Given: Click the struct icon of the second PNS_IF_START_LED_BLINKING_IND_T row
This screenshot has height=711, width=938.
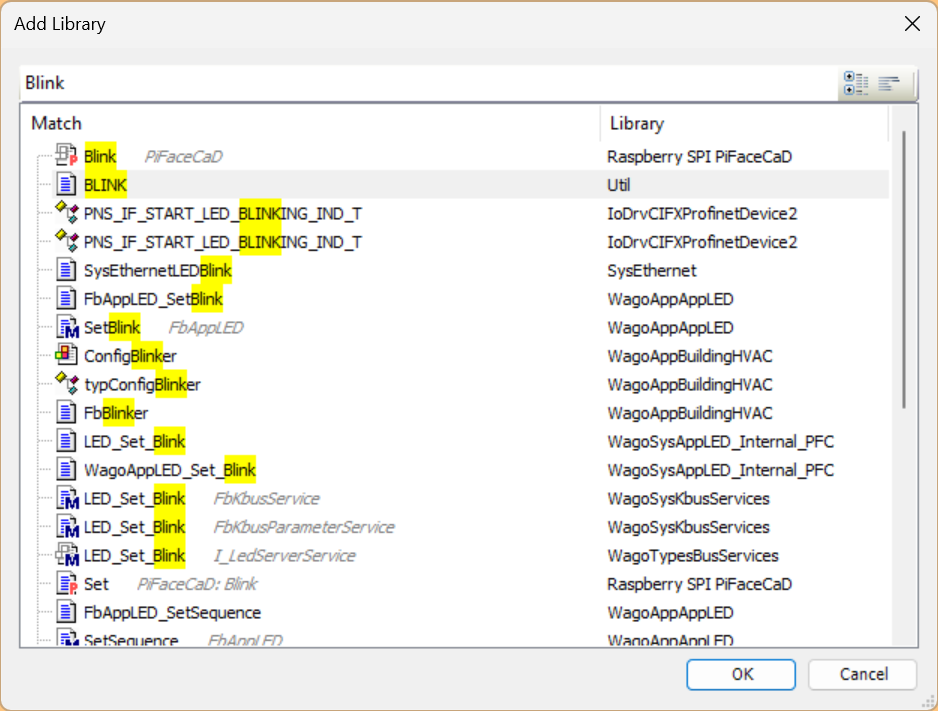Looking at the screenshot, I should point(66,242).
